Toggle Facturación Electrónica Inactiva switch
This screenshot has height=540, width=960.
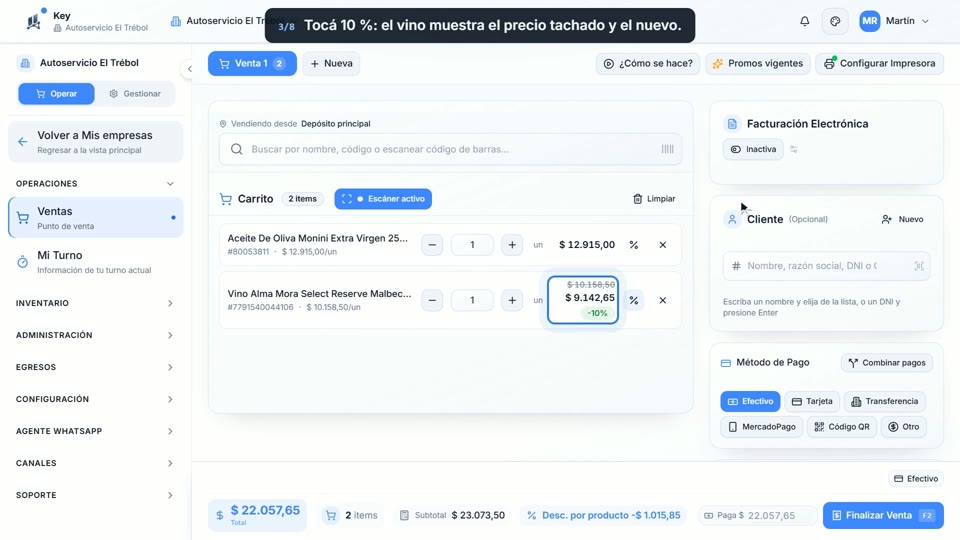[753, 149]
